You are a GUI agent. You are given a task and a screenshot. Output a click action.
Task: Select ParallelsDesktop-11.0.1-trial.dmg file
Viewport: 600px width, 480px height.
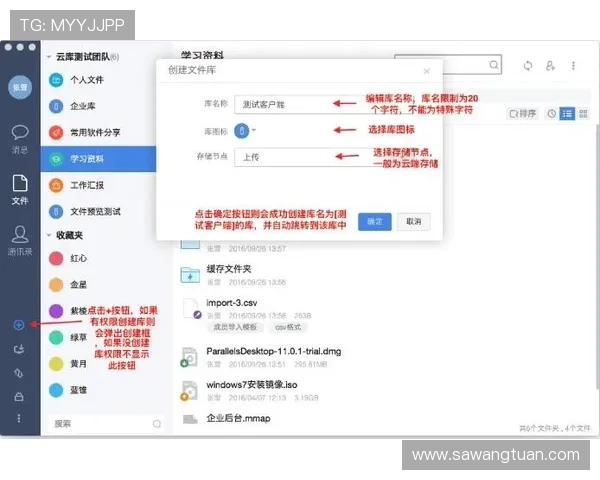[x=274, y=351]
